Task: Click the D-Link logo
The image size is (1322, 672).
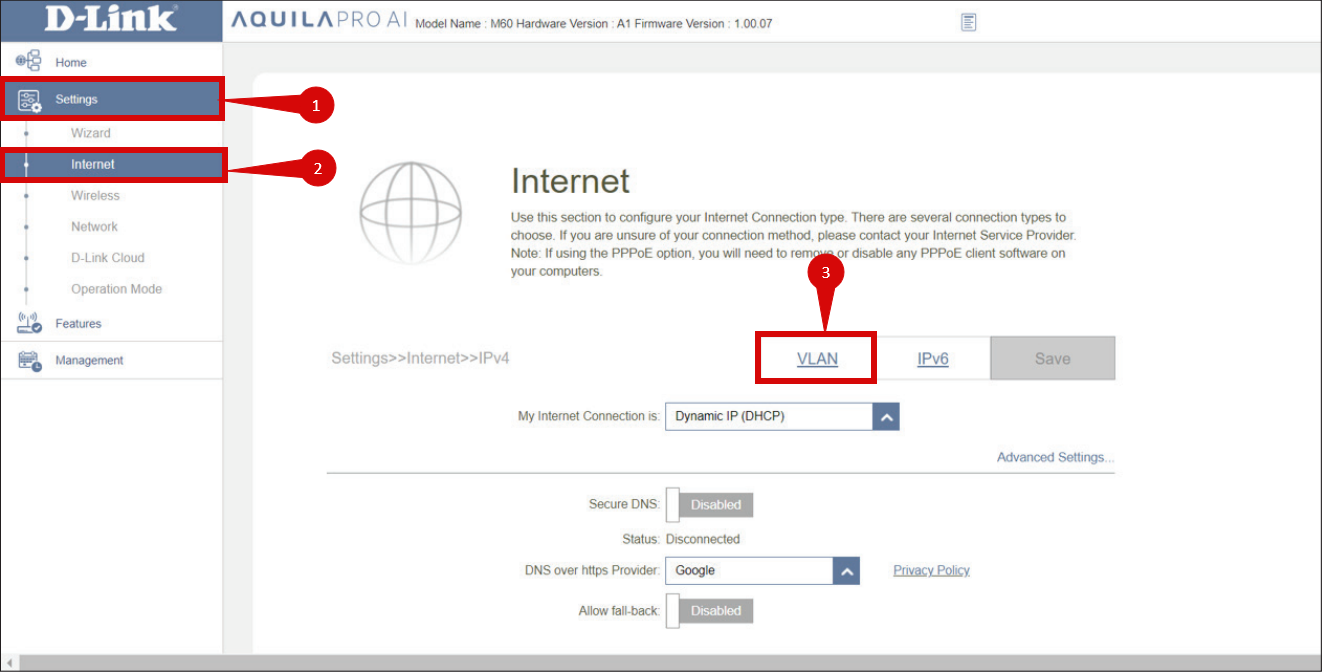Action: tap(110, 19)
